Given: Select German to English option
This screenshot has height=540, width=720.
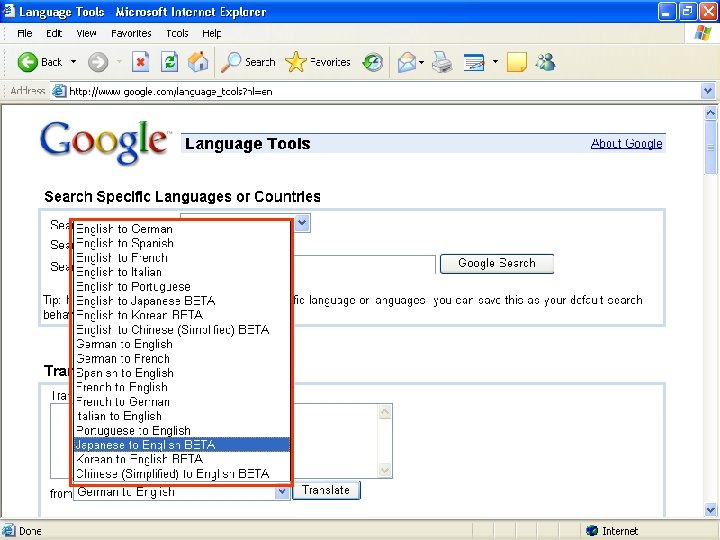Looking at the screenshot, I should tap(182, 344).
